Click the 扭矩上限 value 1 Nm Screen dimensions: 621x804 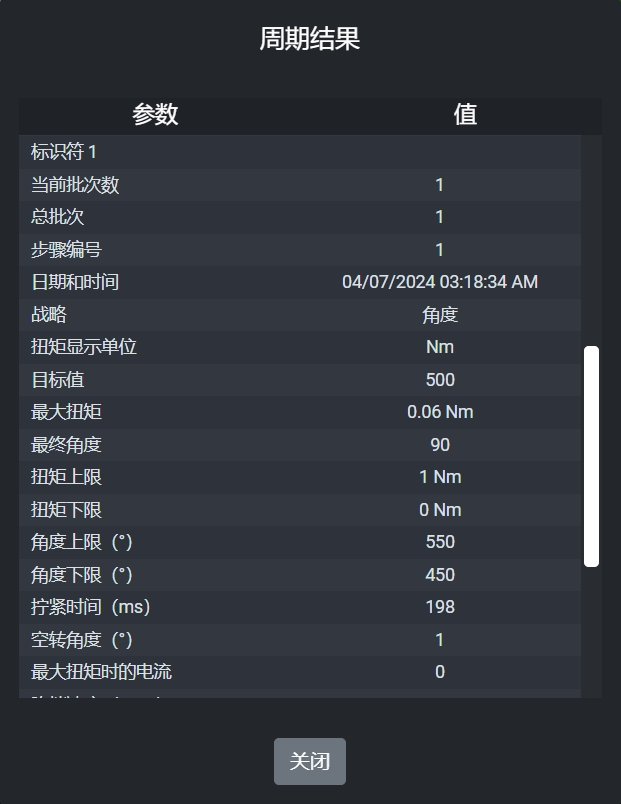pyautogui.click(x=440, y=477)
